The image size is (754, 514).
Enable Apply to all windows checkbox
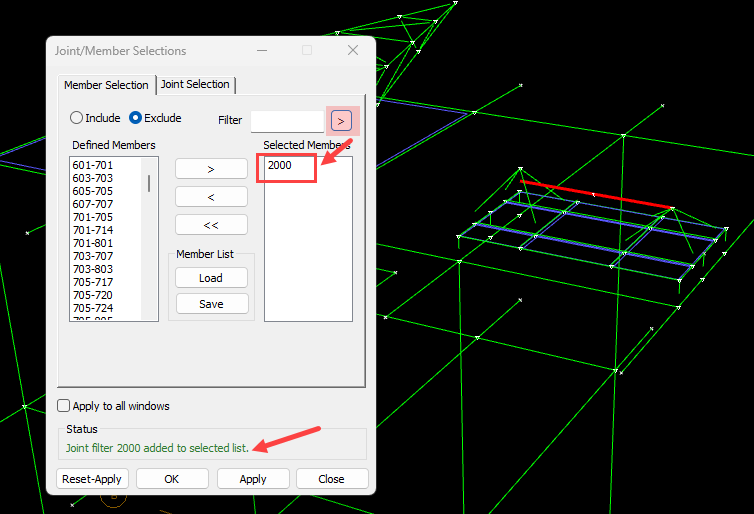tap(64, 406)
